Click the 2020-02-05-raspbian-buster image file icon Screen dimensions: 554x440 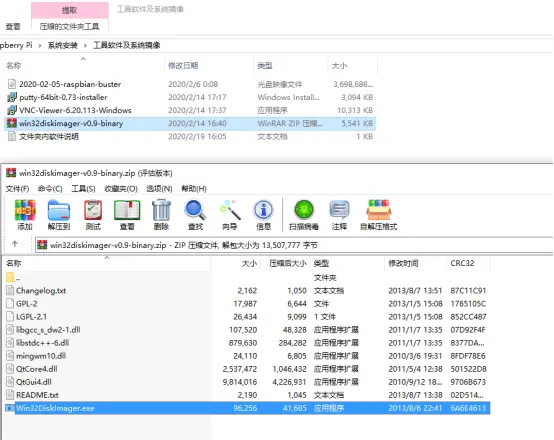12,84
